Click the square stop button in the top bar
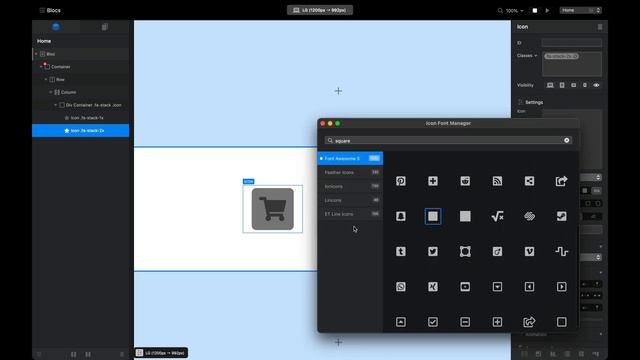The width and height of the screenshot is (640, 360). 535,10
